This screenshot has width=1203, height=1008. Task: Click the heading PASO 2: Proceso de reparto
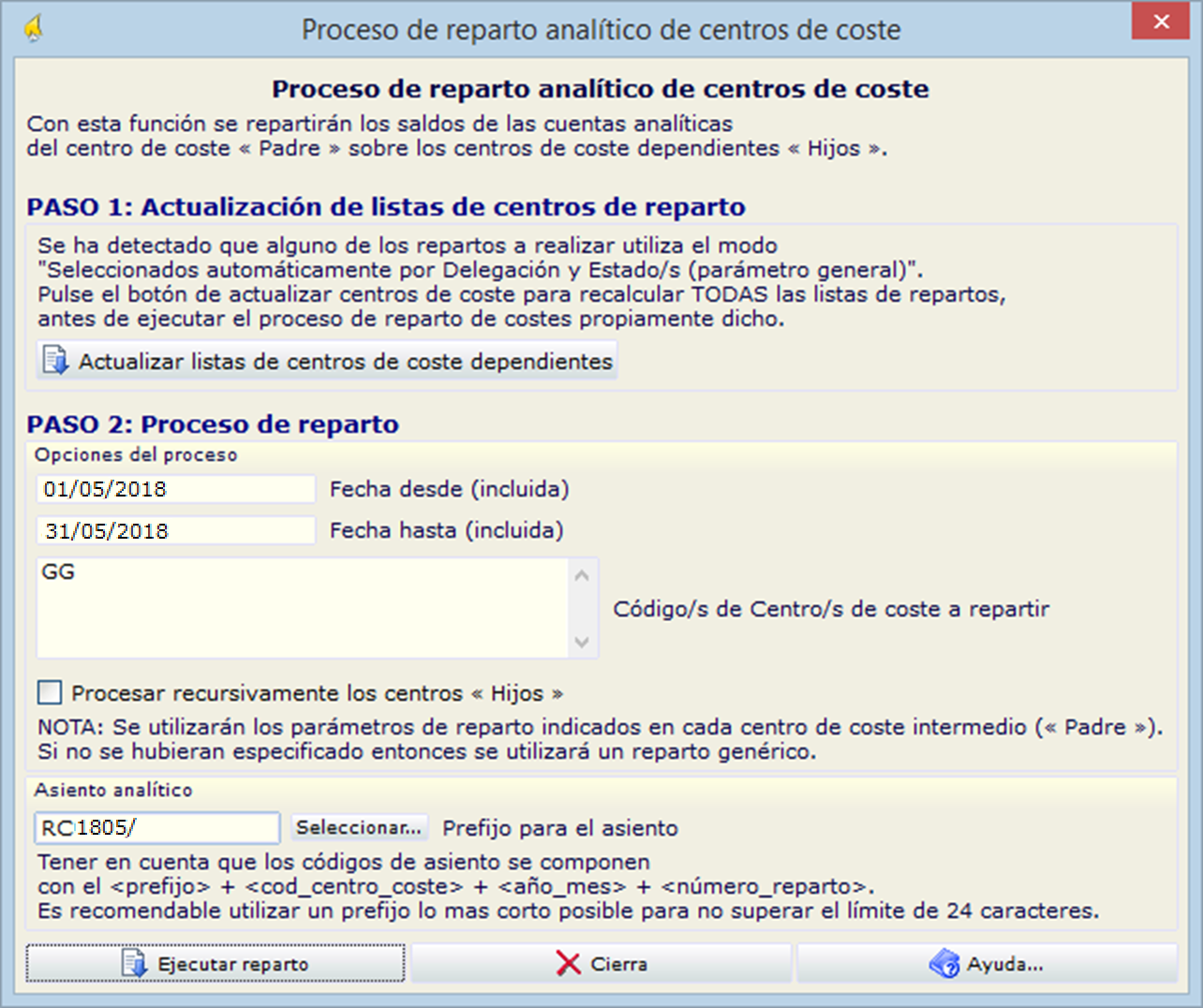click(213, 424)
